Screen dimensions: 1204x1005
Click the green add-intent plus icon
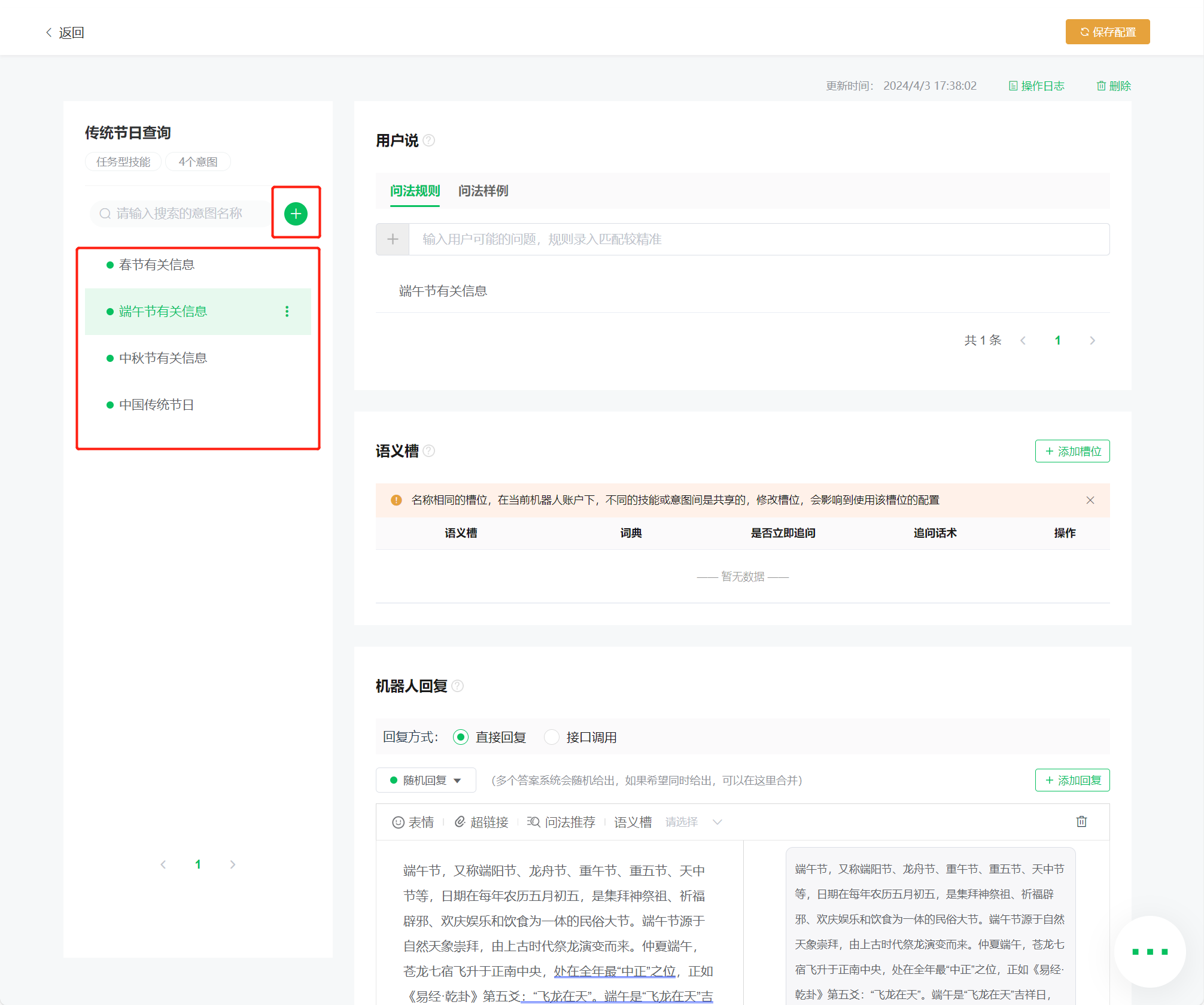[296, 214]
